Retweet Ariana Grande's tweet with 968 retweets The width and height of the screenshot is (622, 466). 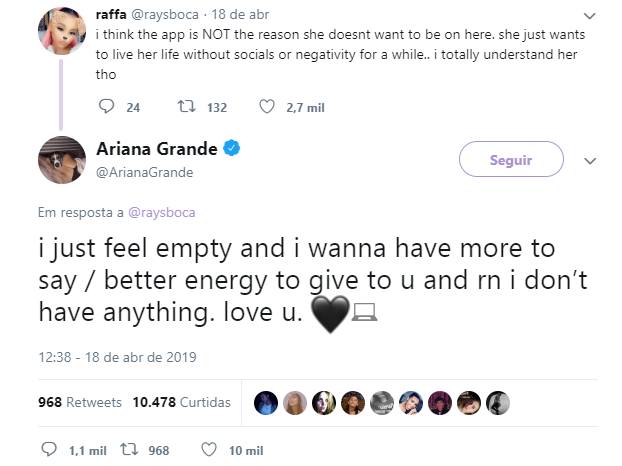[x=129, y=449]
